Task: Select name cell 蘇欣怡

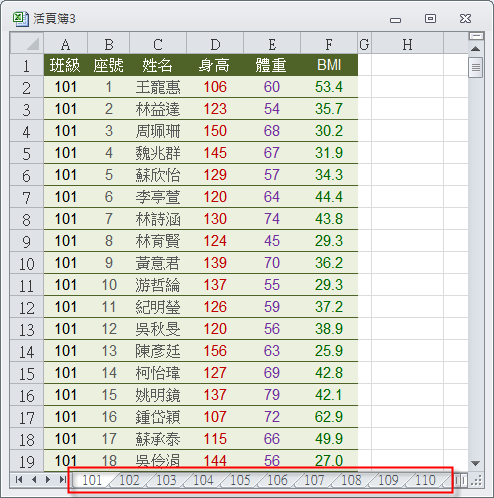Action: (158, 175)
